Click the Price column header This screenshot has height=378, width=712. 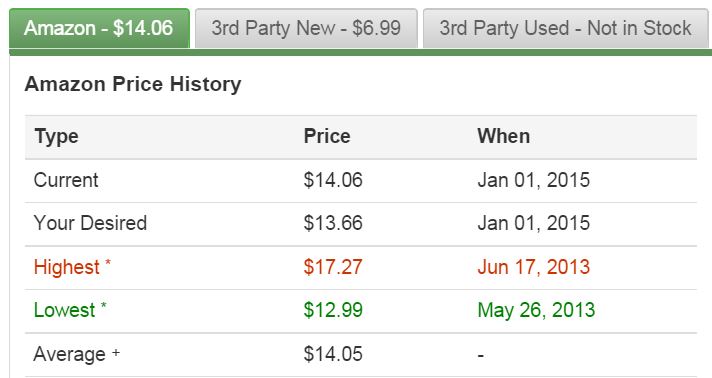coord(327,136)
